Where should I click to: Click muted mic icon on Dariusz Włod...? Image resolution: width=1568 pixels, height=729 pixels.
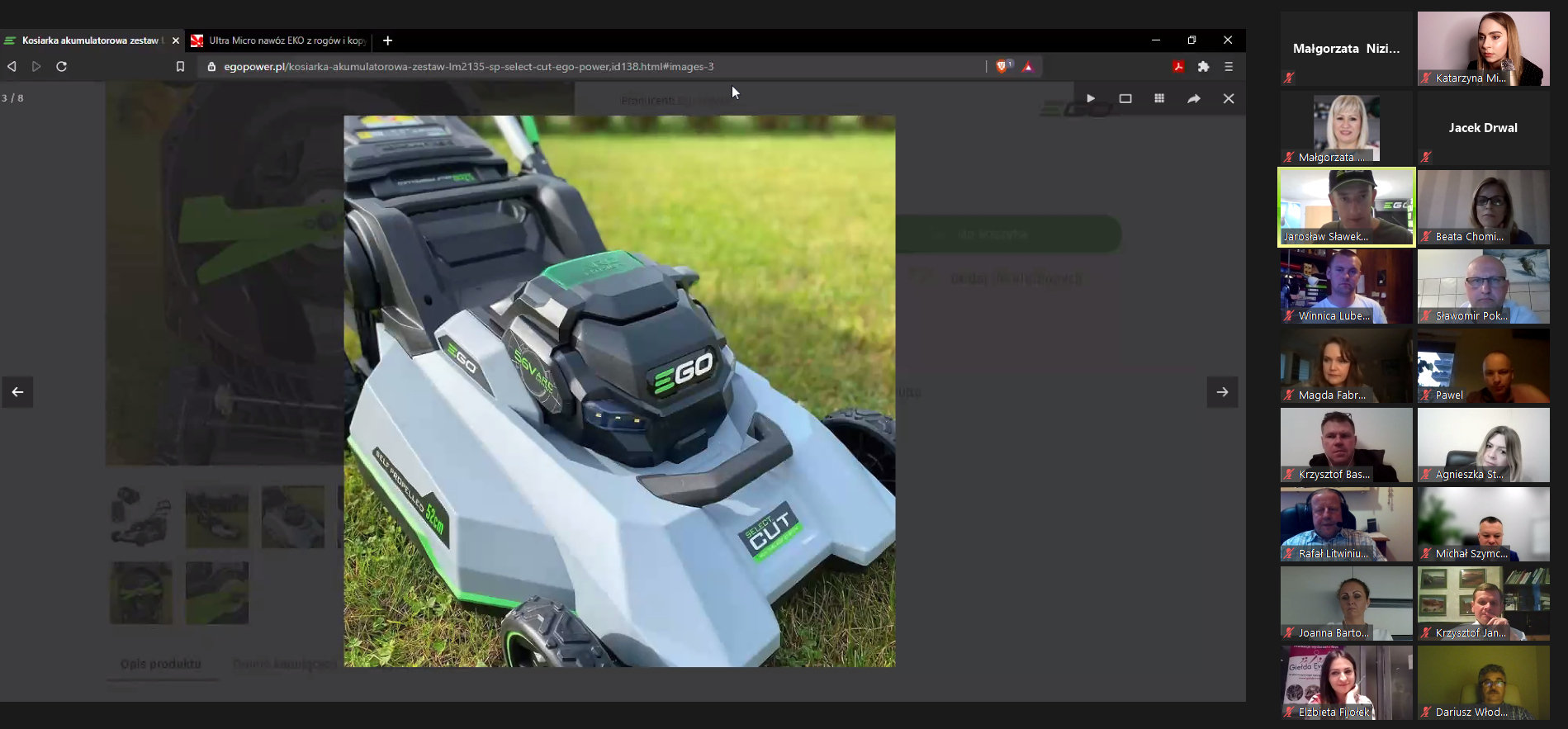pyautogui.click(x=1426, y=712)
